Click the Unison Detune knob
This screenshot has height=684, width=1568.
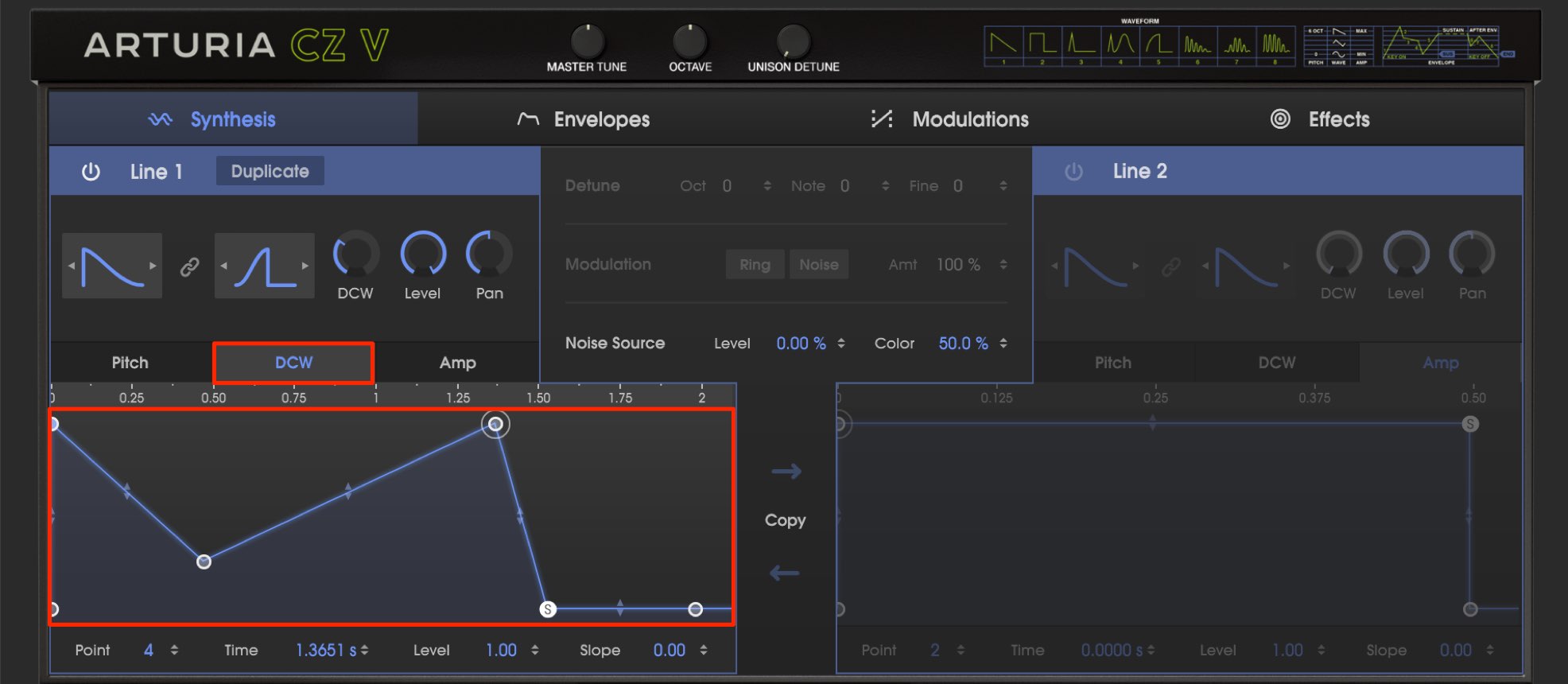pyautogui.click(x=793, y=41)
